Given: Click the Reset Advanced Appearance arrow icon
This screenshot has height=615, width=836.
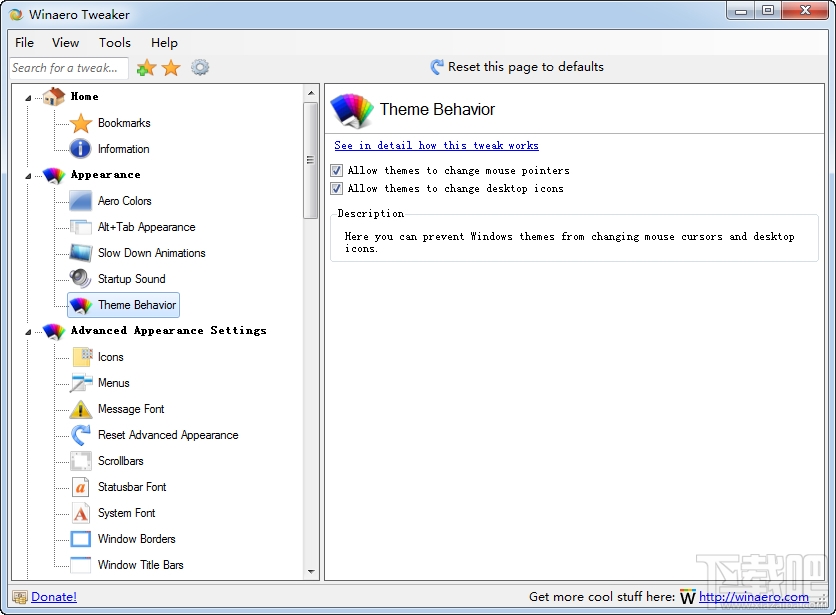Looking at the screenshot, I should click(81, 435).
